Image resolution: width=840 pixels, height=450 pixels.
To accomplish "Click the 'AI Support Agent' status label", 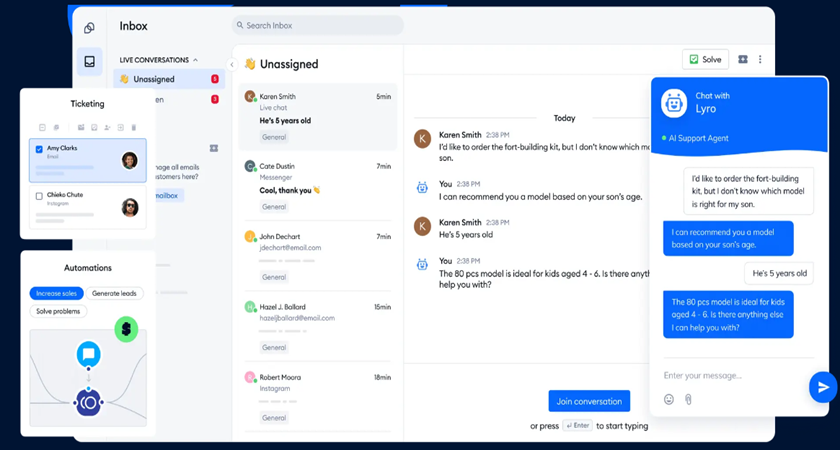I will pos(699,138).
